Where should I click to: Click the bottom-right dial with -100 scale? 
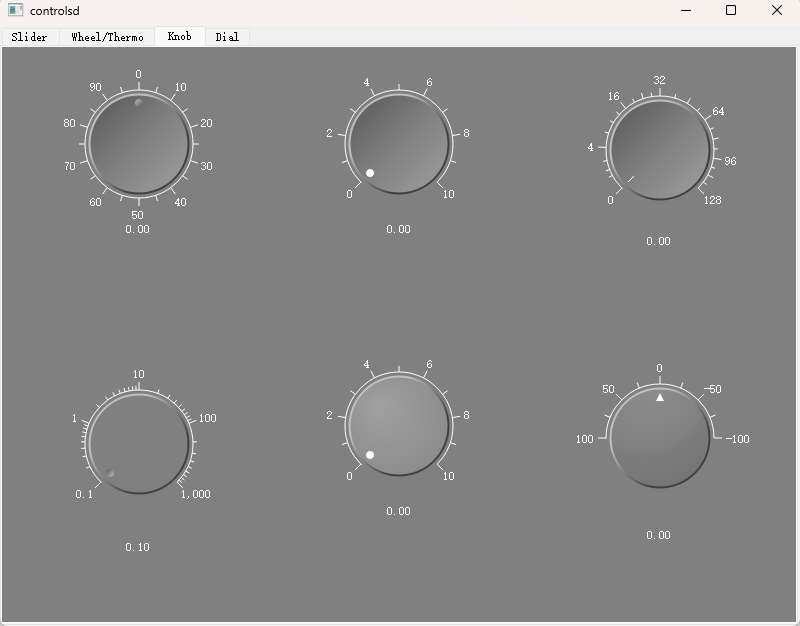click(x=658, y=438)
